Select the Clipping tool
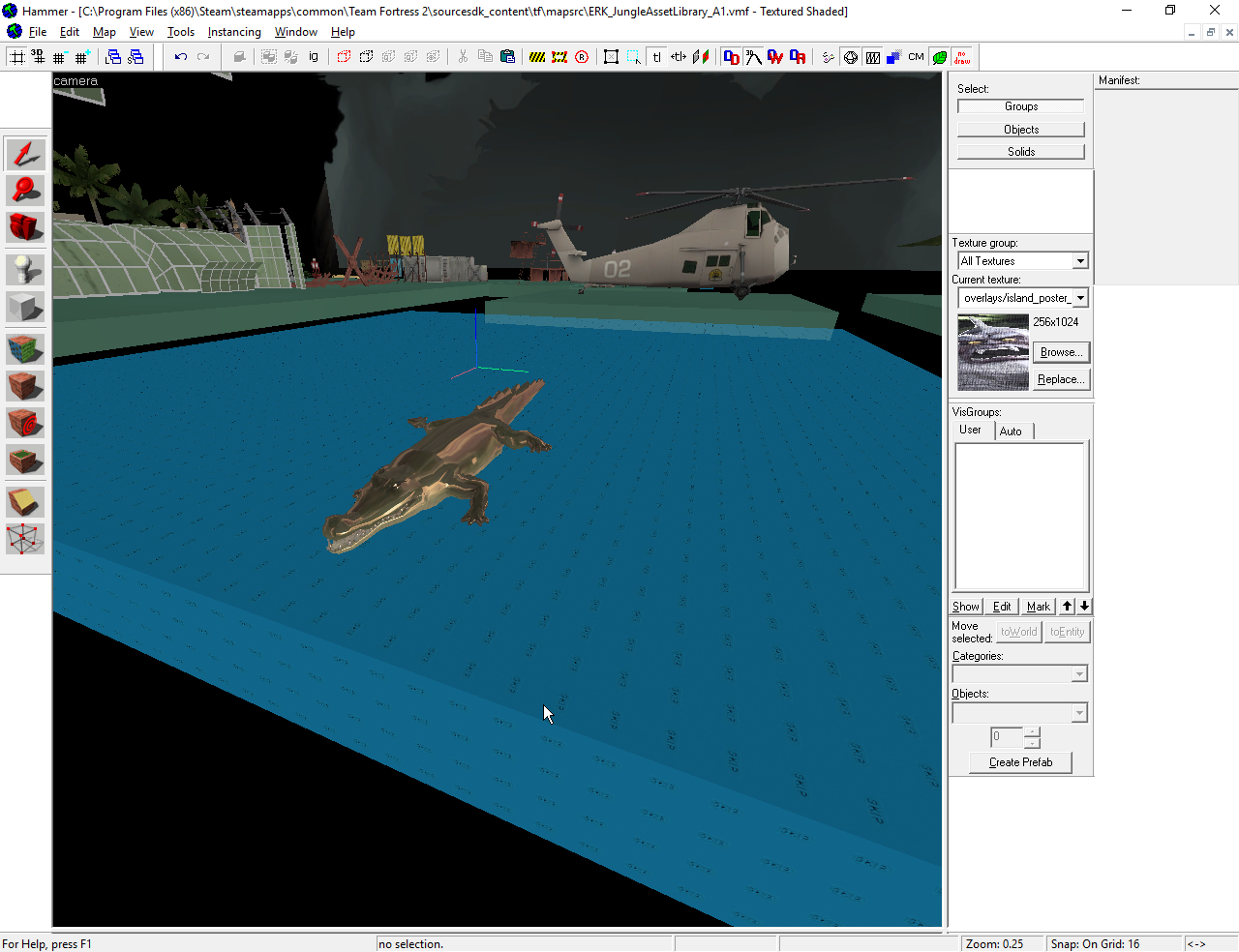 point(25,501)
